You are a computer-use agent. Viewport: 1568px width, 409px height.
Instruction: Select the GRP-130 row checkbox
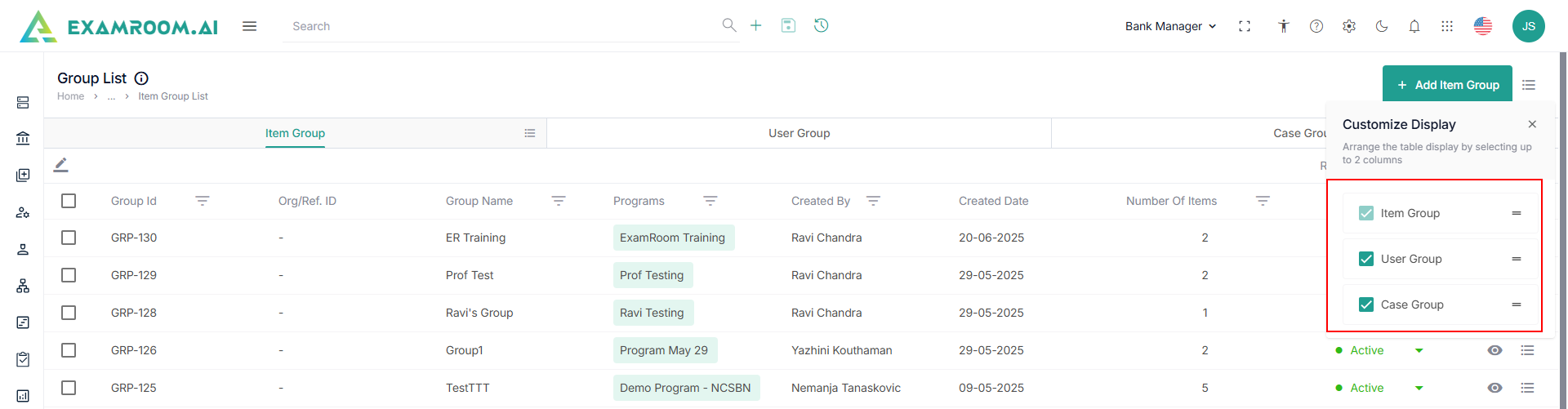coord(69,238)
